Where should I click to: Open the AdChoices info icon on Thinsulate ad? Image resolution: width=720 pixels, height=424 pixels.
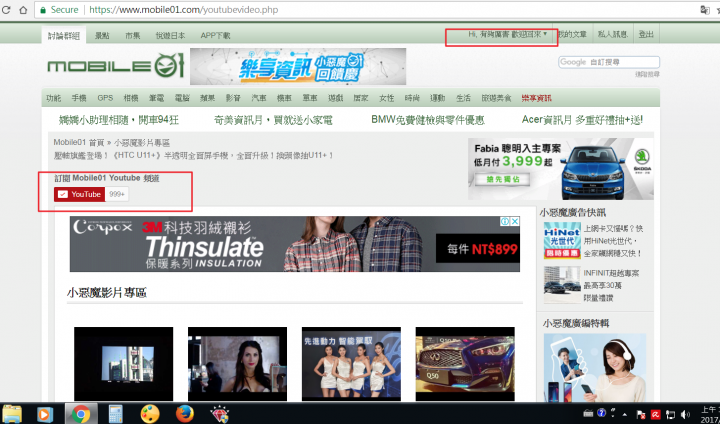(505, 221)
